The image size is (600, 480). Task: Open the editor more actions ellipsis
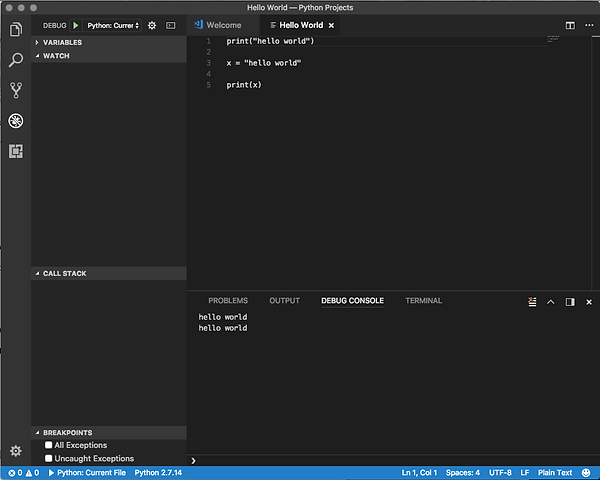pos(589,25)
